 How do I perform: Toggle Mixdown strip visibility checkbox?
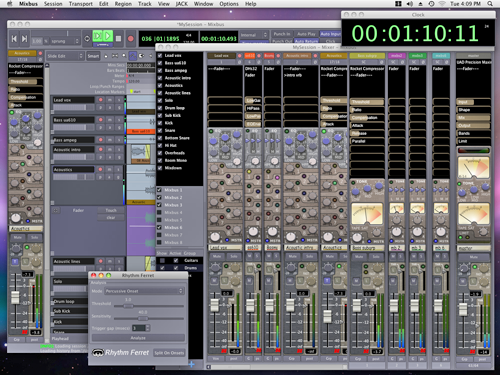point(160,168)
